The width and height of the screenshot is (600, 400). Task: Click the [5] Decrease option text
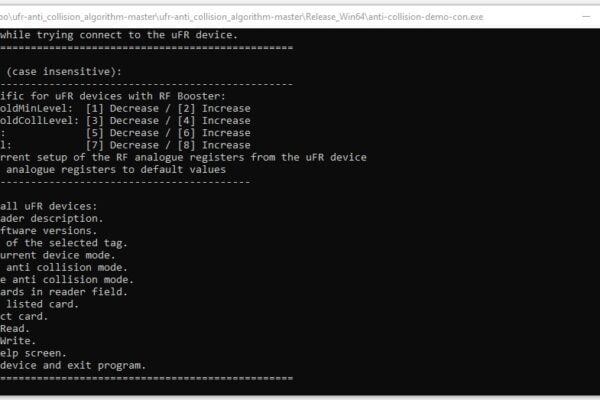click(x=122, y=133)
